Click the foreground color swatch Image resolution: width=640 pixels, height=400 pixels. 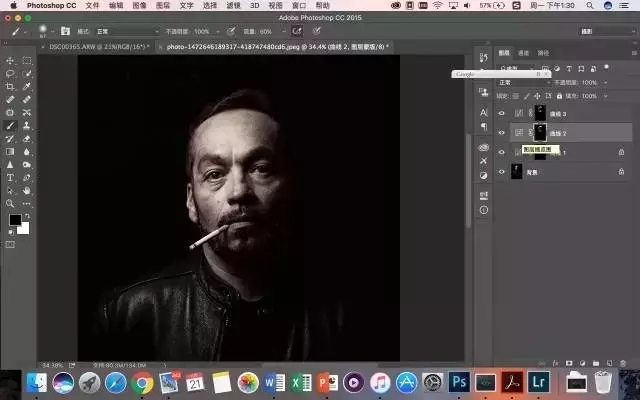[x=15, y=219]
